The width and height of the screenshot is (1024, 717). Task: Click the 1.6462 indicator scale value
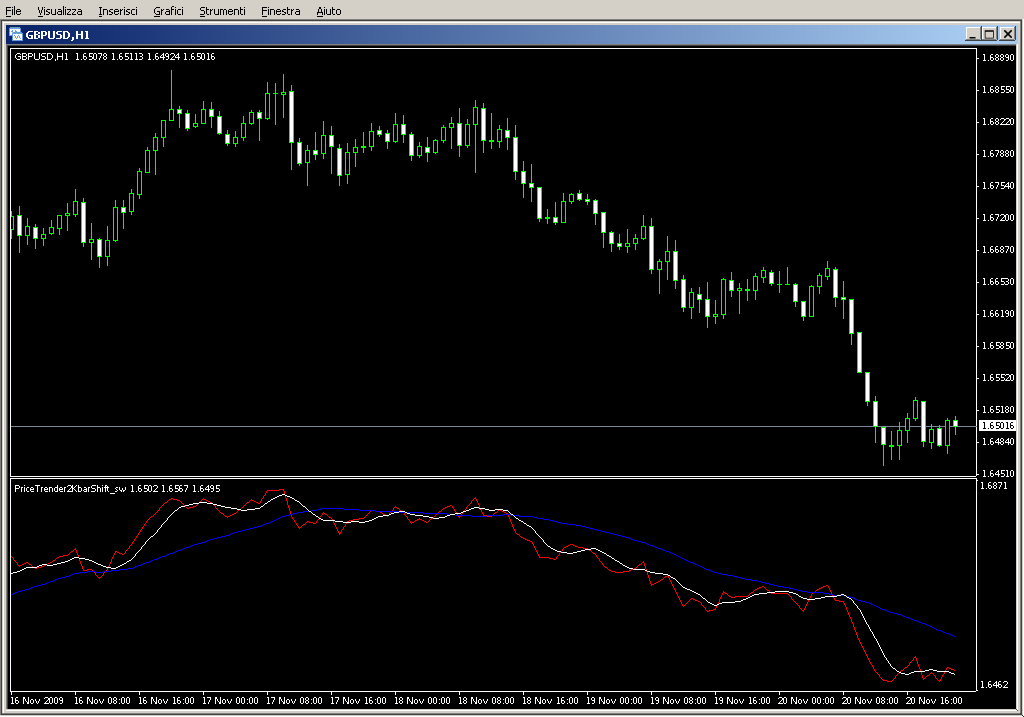[x=995, y=685]
